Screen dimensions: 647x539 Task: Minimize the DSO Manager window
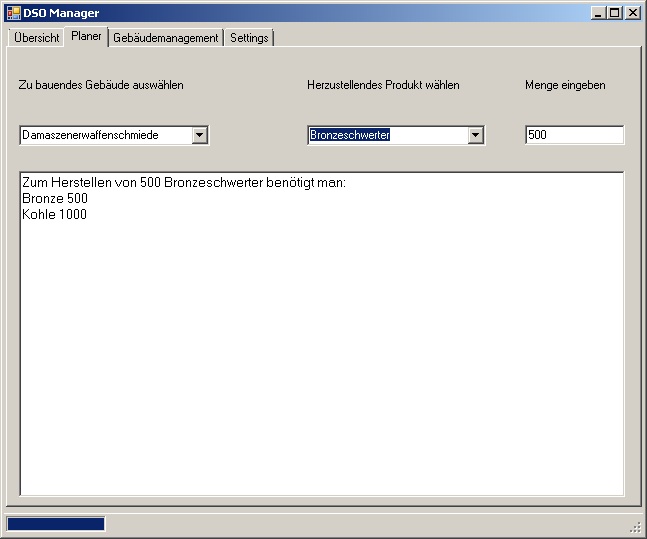[598, 12]
